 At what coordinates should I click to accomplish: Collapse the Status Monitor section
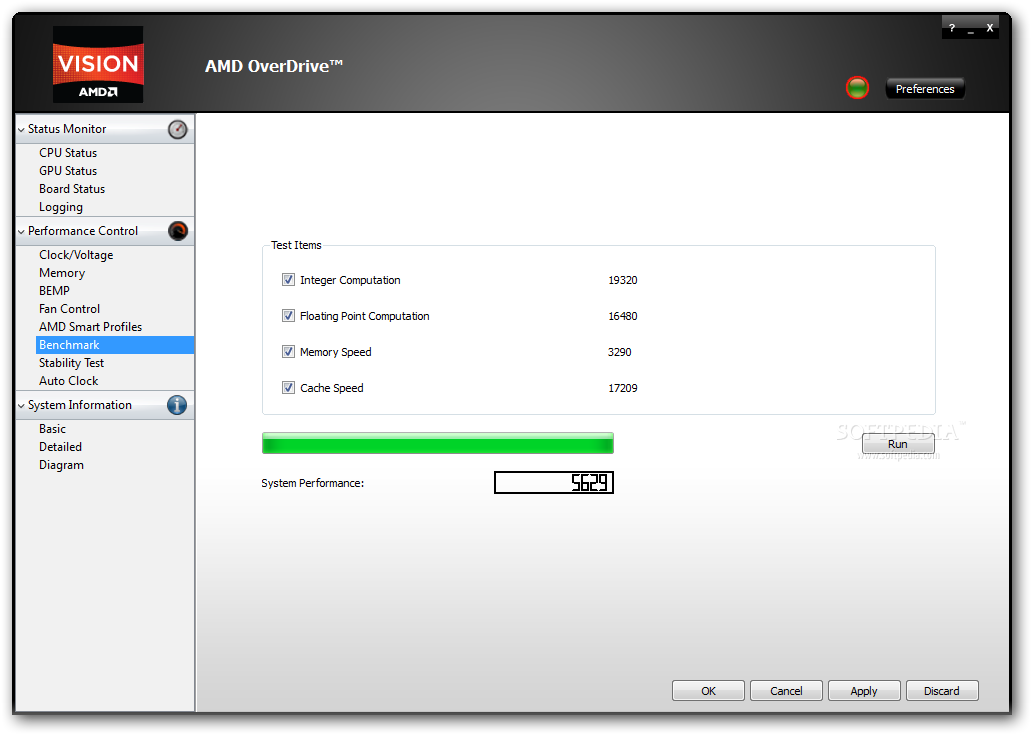click(21, 130)
